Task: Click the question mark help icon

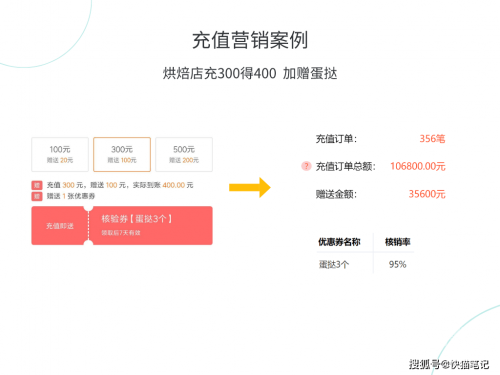Action: click(306, 166)
